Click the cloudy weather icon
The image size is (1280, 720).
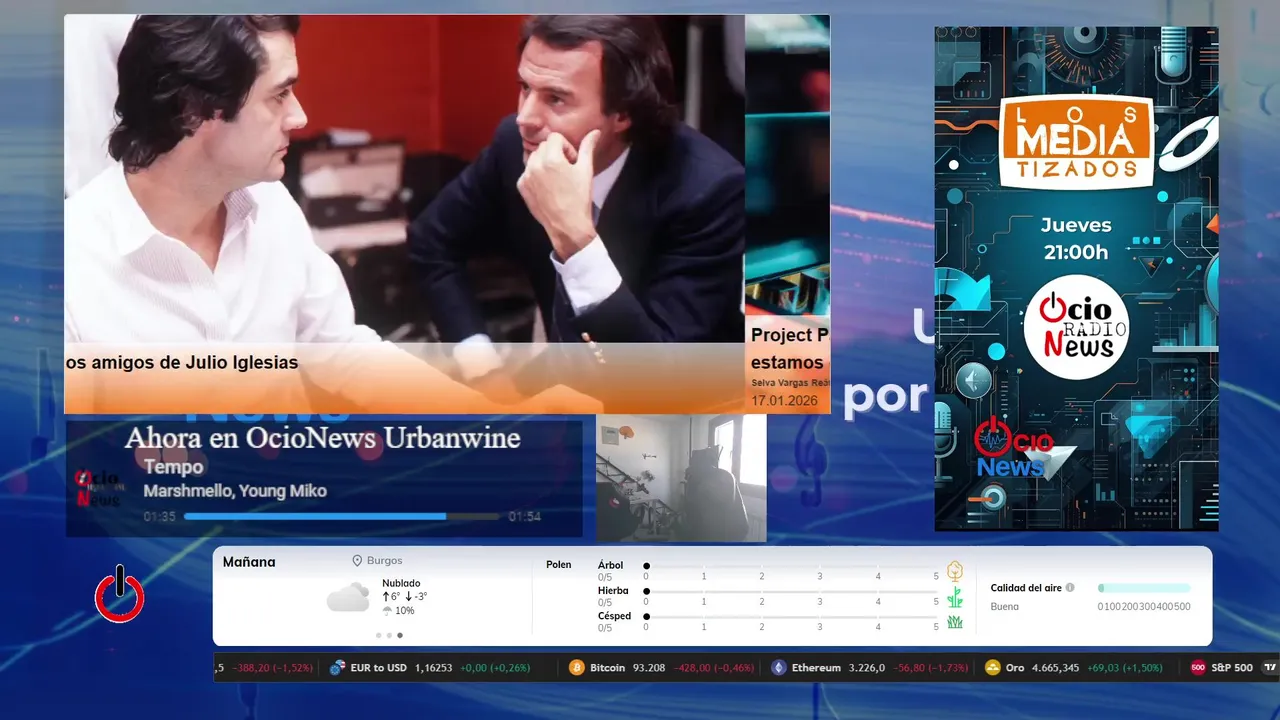[348, 598]
